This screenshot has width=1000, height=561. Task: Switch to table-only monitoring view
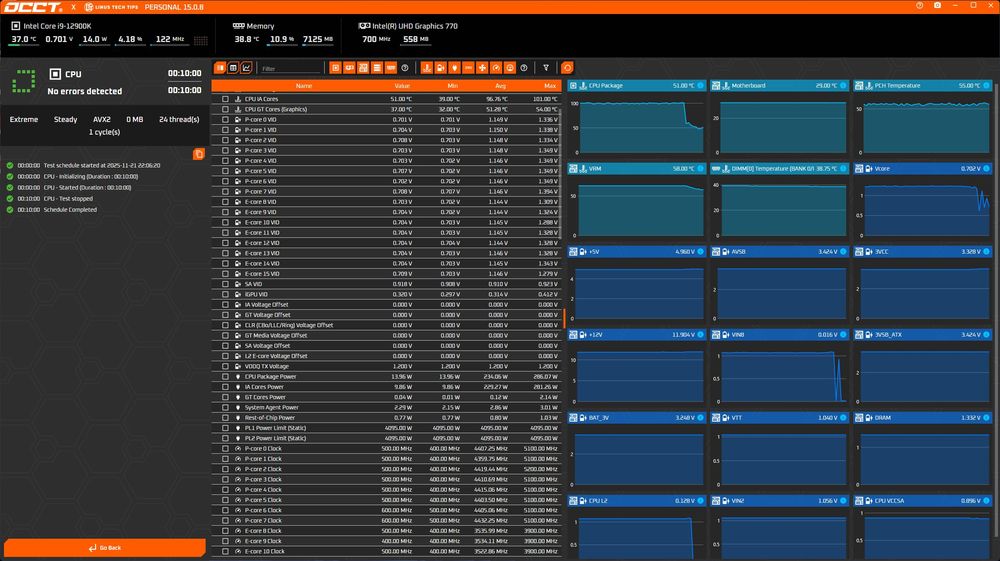point(233,68)
